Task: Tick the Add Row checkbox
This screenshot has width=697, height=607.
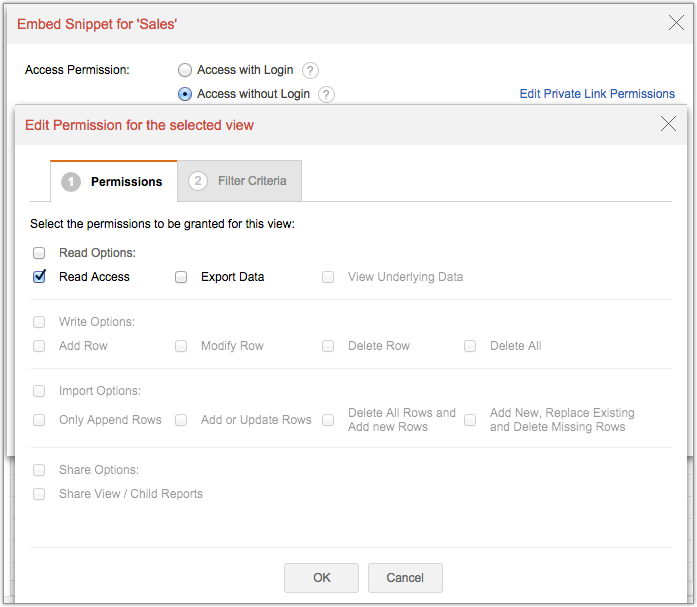Action: pos(39,346)
